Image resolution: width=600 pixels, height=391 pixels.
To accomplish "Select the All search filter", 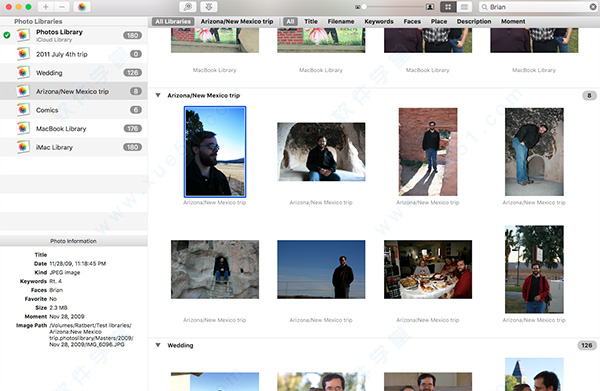I will pyautogui.click(x=290, y=21).
